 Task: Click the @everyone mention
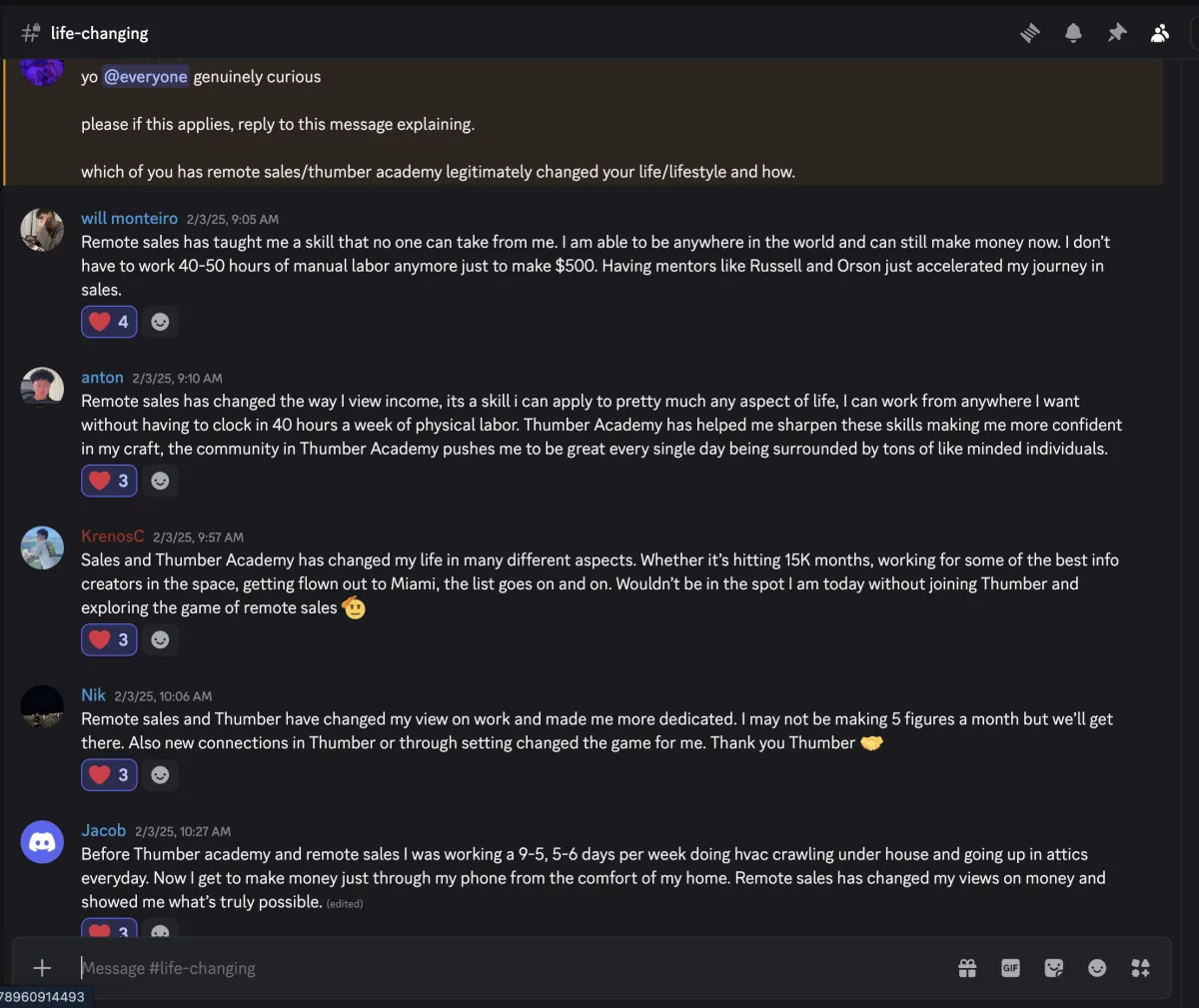click(x=145, y=77)
